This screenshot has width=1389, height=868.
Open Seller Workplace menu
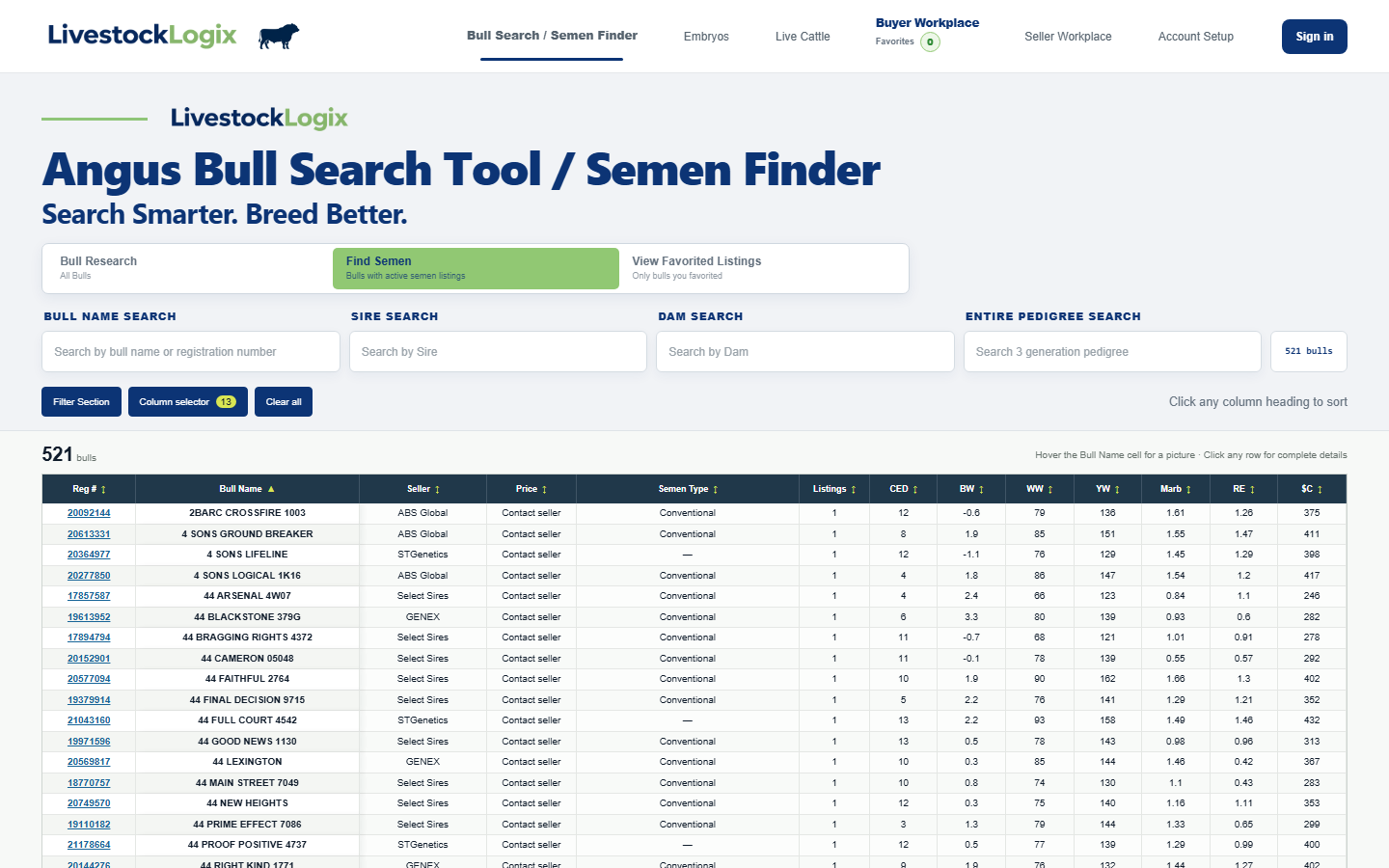(x=1068, y=37)
